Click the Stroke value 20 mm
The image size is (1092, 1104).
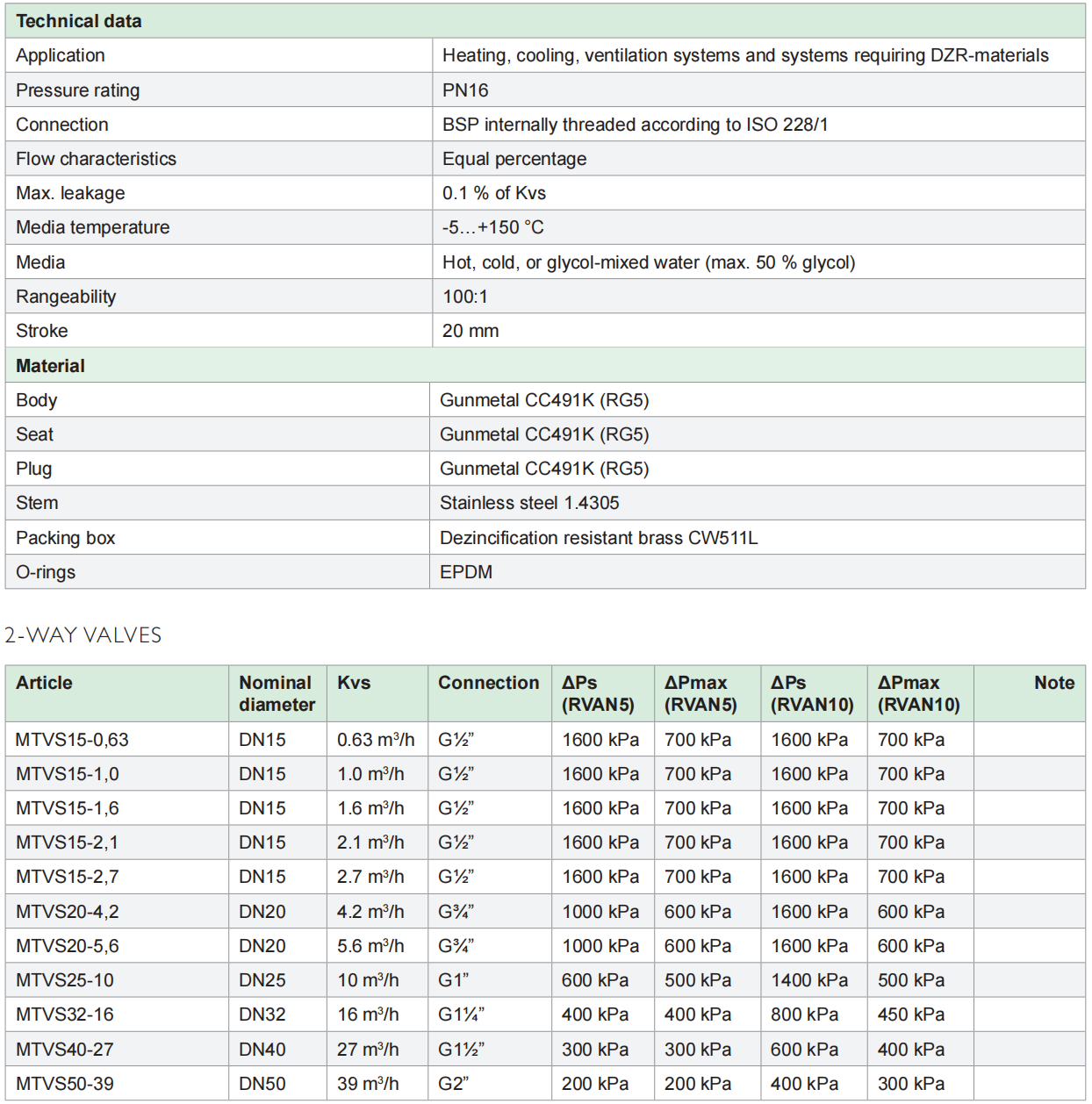click(x=471, y=331)
